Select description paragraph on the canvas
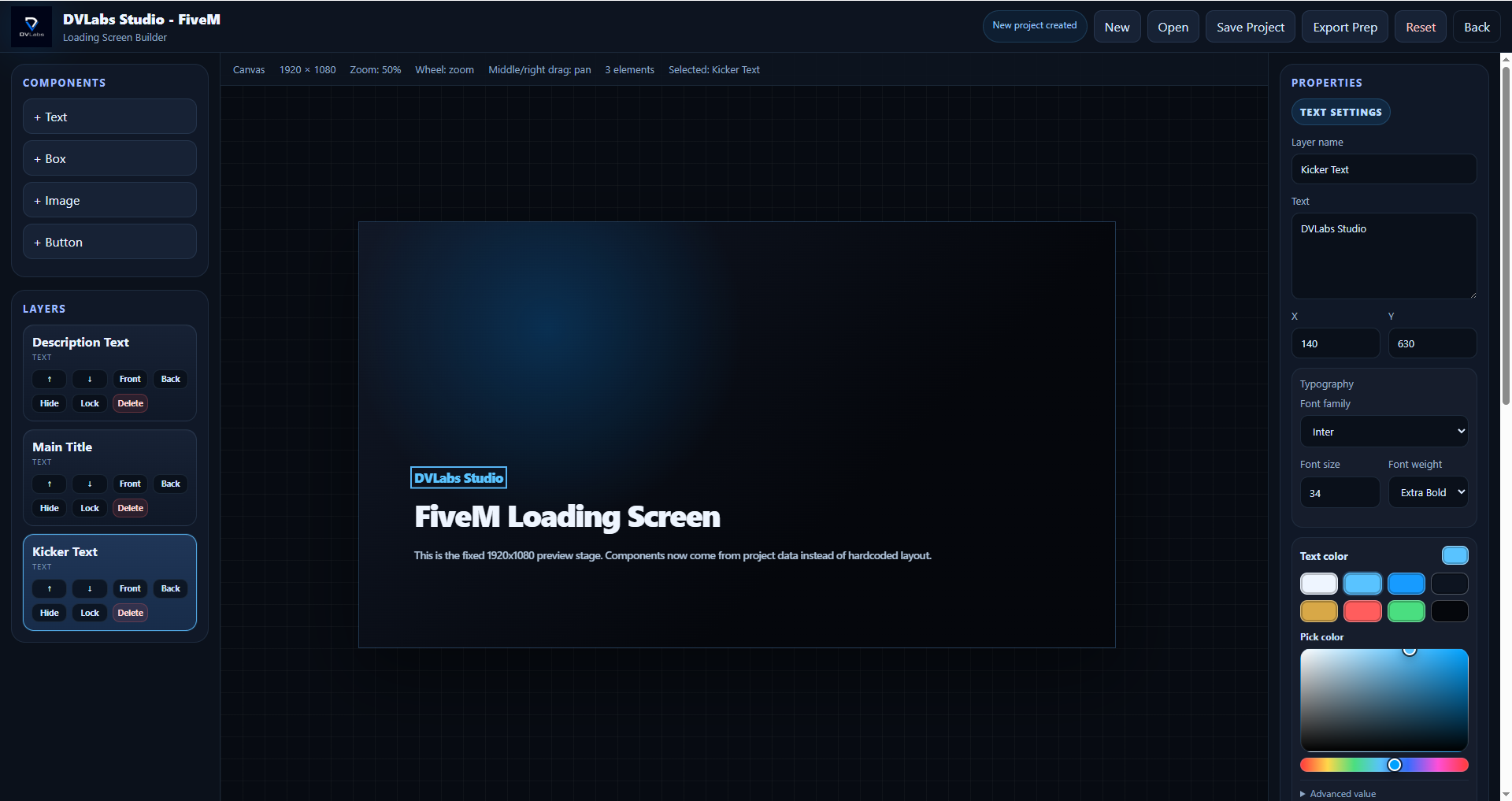The width and height of the screenshot is (1512, 801). 673,555
